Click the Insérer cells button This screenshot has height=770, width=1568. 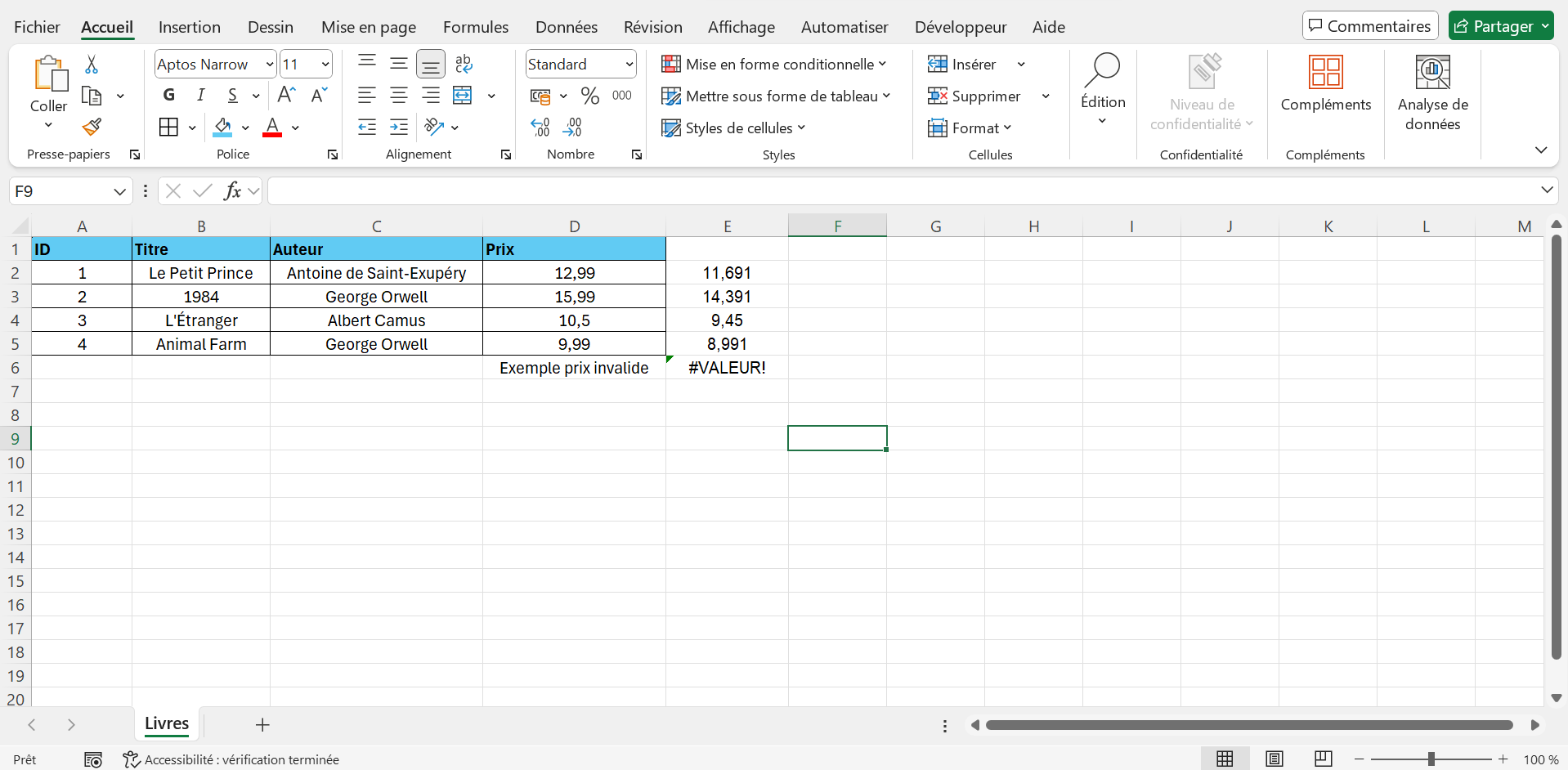tap(962, 64)
